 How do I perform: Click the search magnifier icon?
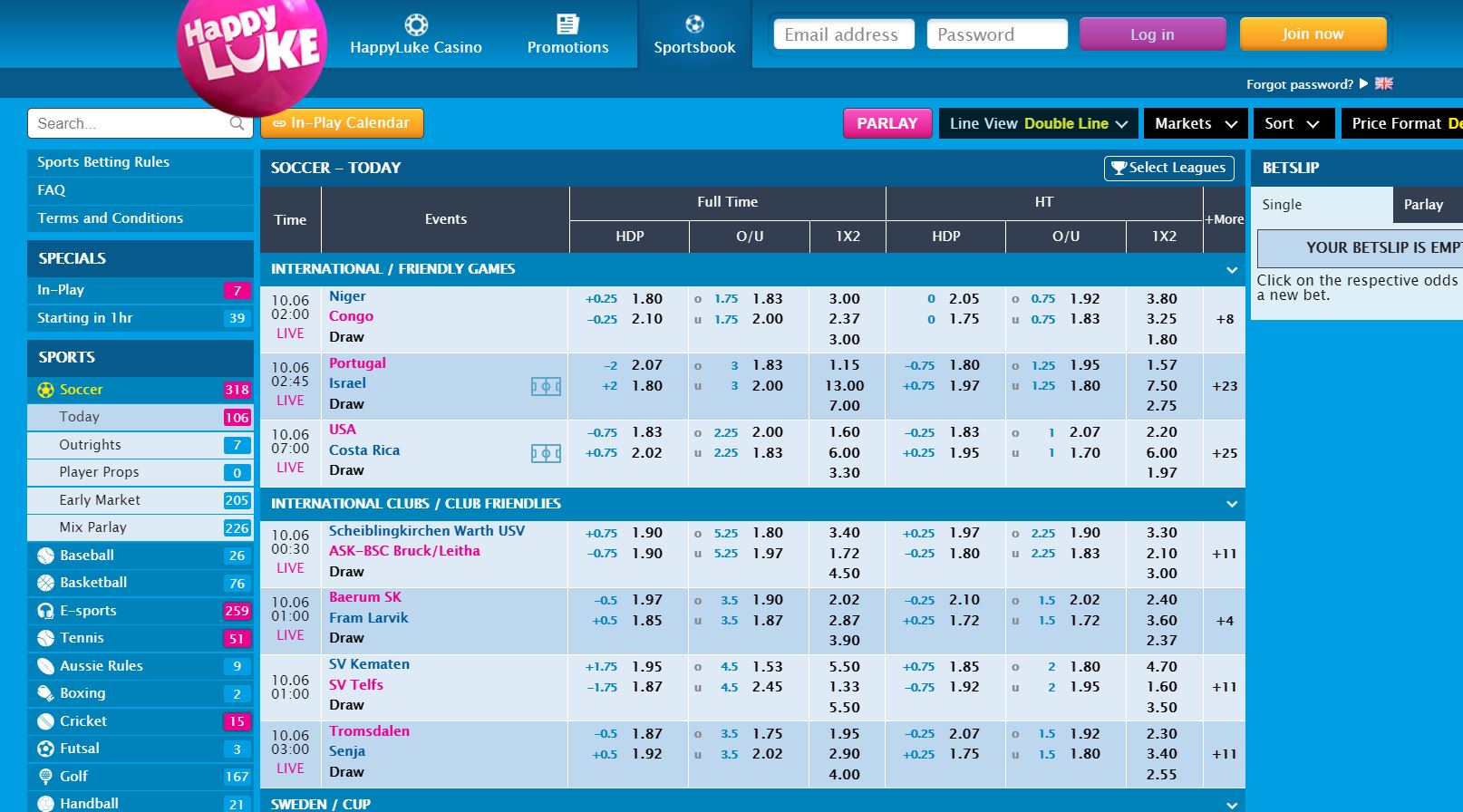click(237, 123)
